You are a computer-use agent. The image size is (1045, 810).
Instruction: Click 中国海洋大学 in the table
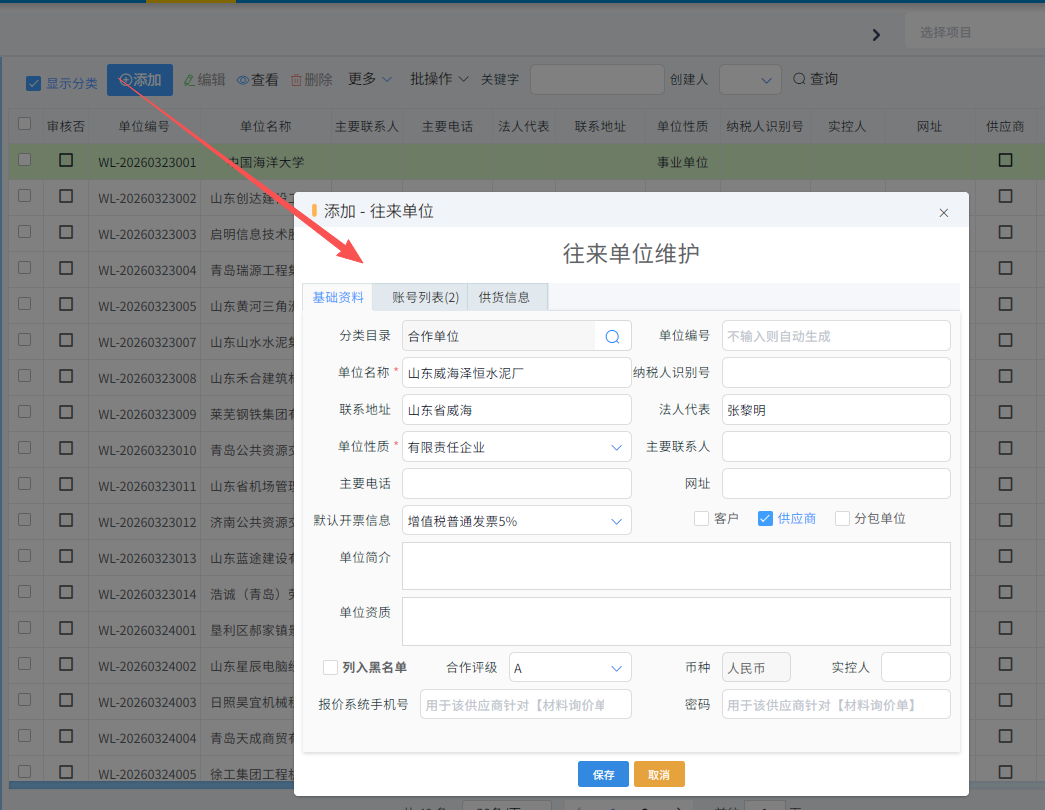tap(265, 163)
